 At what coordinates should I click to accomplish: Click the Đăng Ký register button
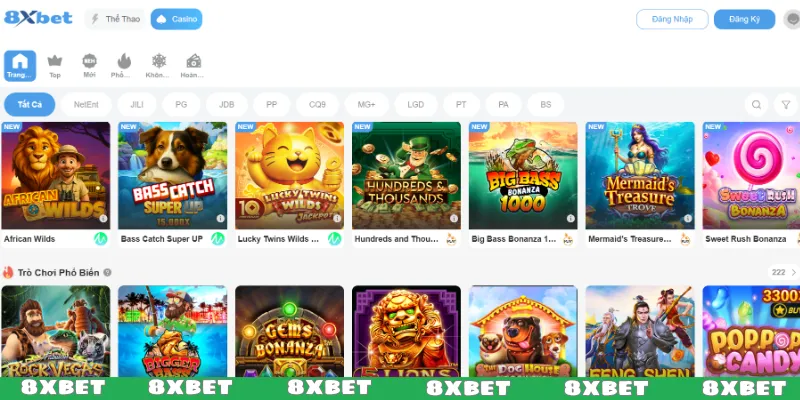pyautogui.click(x=744, y=19)
